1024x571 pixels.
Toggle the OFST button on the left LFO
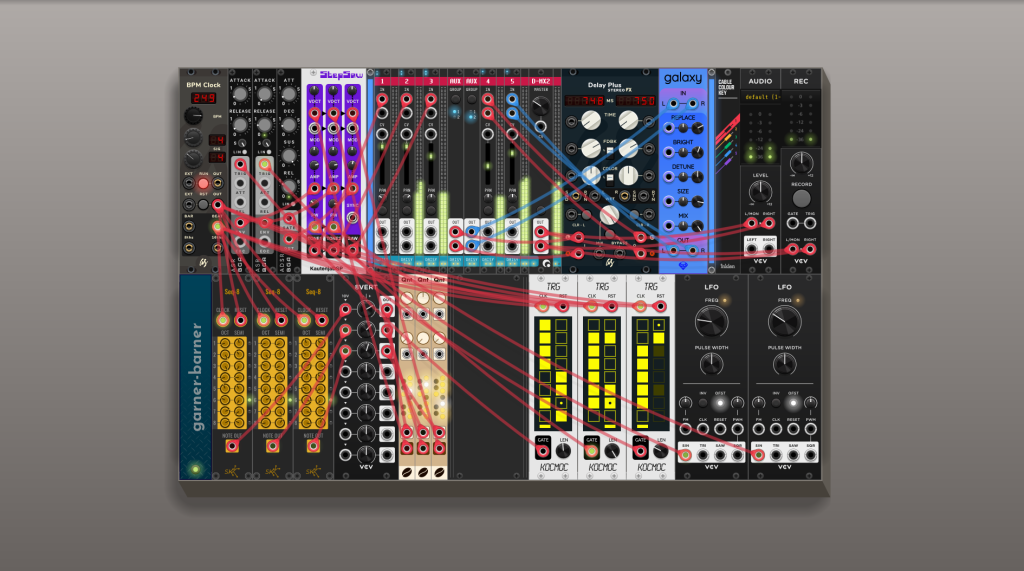pos(720,403)
